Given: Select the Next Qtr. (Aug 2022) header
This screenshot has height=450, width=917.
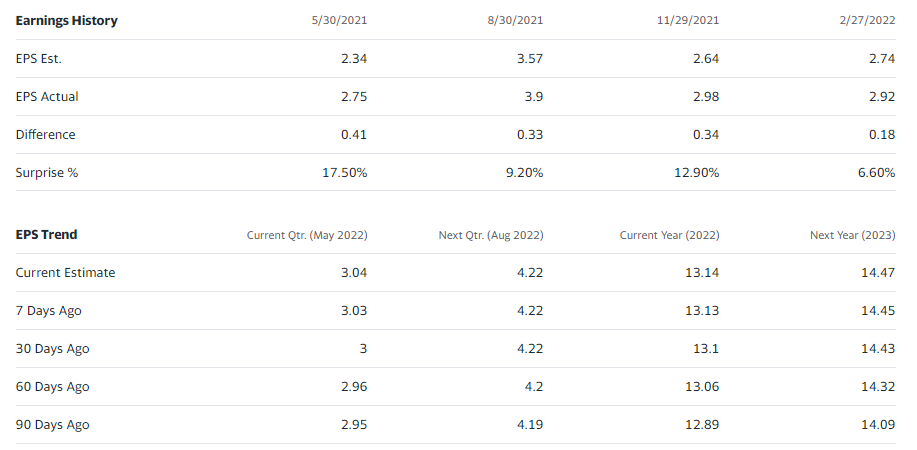Looking at the screenshot, I should coord(491,236).
